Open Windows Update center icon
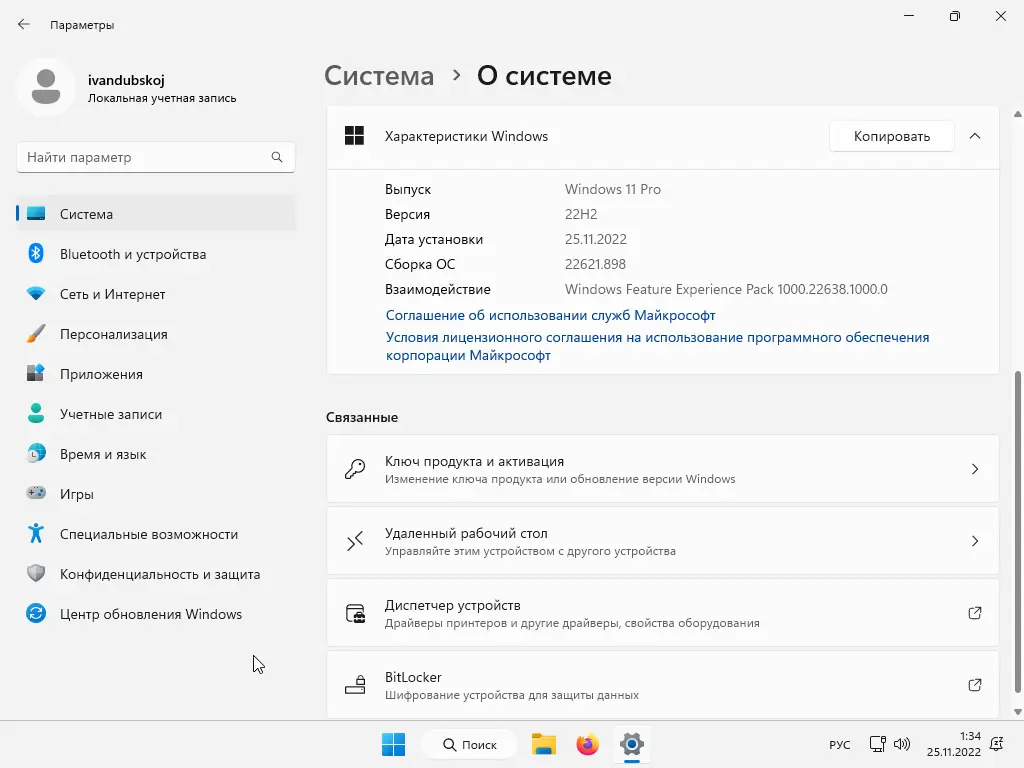Image resolution: width=1024 pixels, height=768 pixels. point(36,614)
